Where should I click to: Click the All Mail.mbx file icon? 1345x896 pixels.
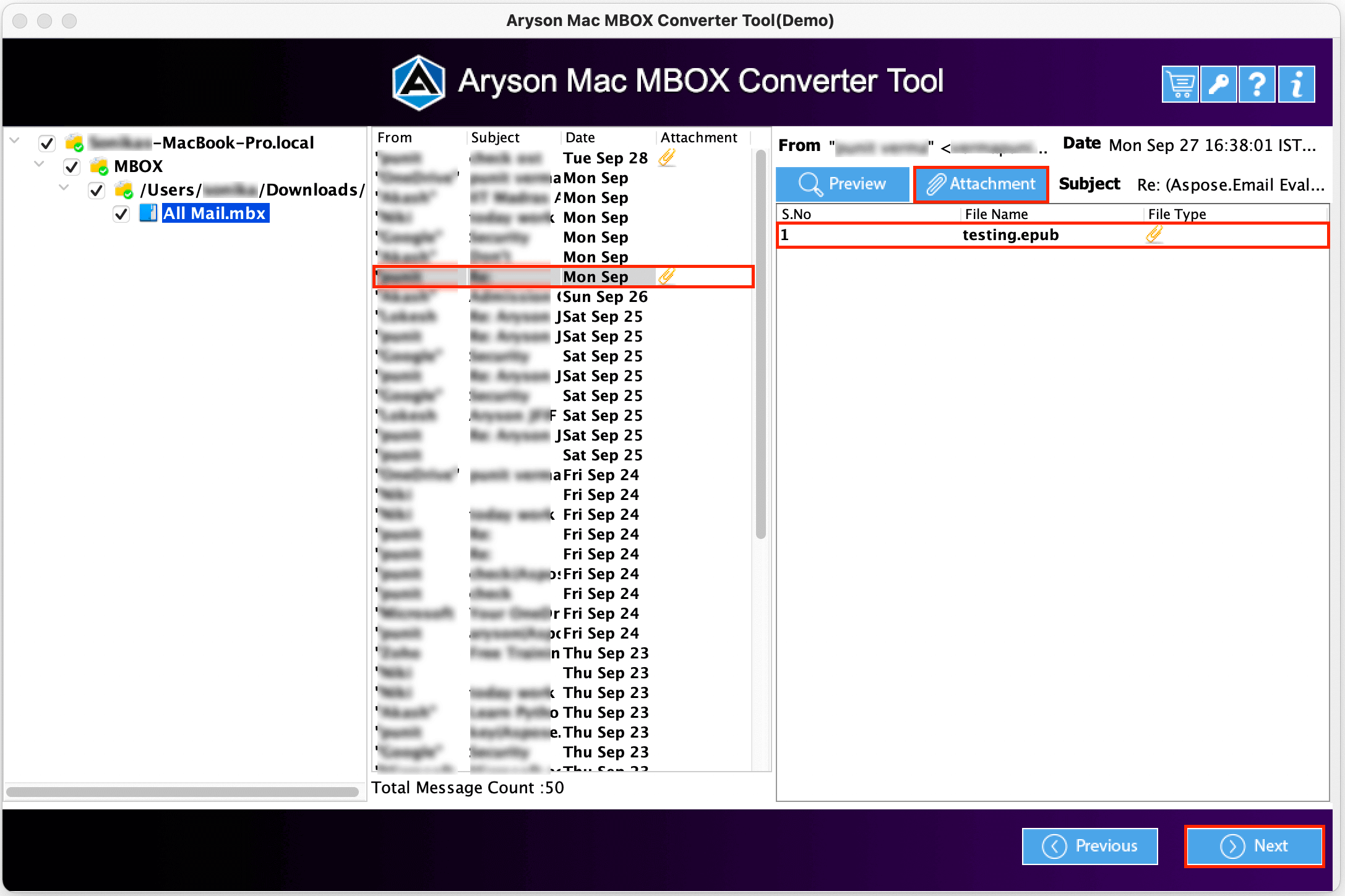[x=148, y=213]
